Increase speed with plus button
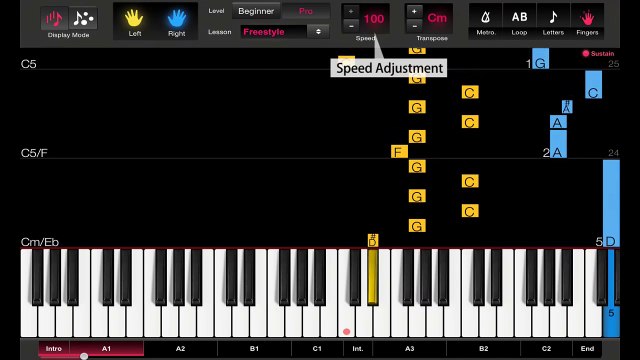 [x=351, y=11]
